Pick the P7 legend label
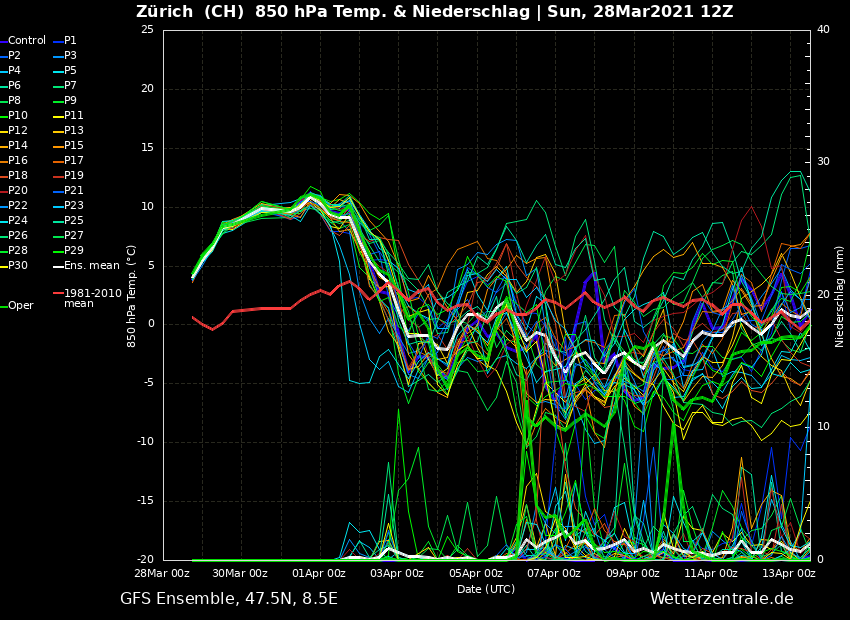Screen dimensions: 850x620 pyautogui.click(x=70, y=86)
